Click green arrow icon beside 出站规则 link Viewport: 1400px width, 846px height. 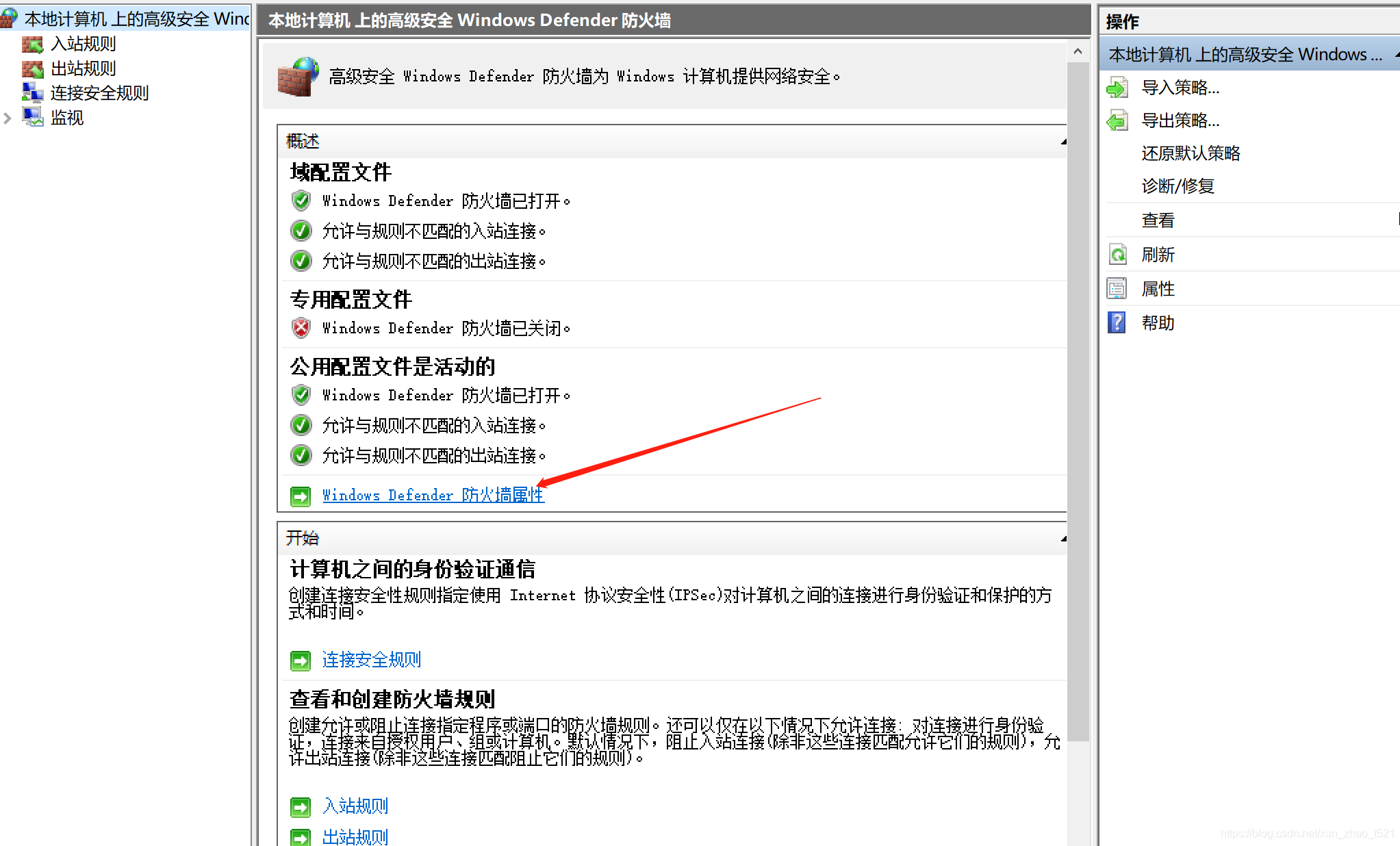(x=301, y=838)
